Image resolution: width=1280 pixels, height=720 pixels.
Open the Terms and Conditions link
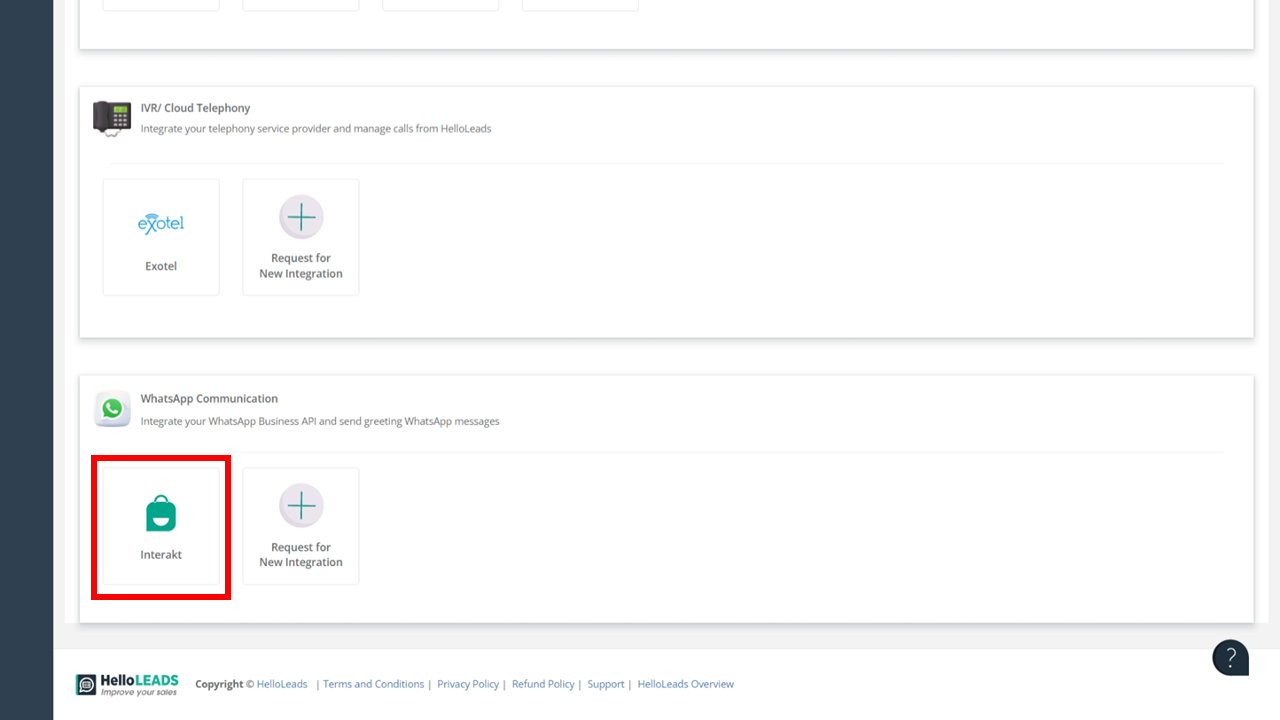373,684
